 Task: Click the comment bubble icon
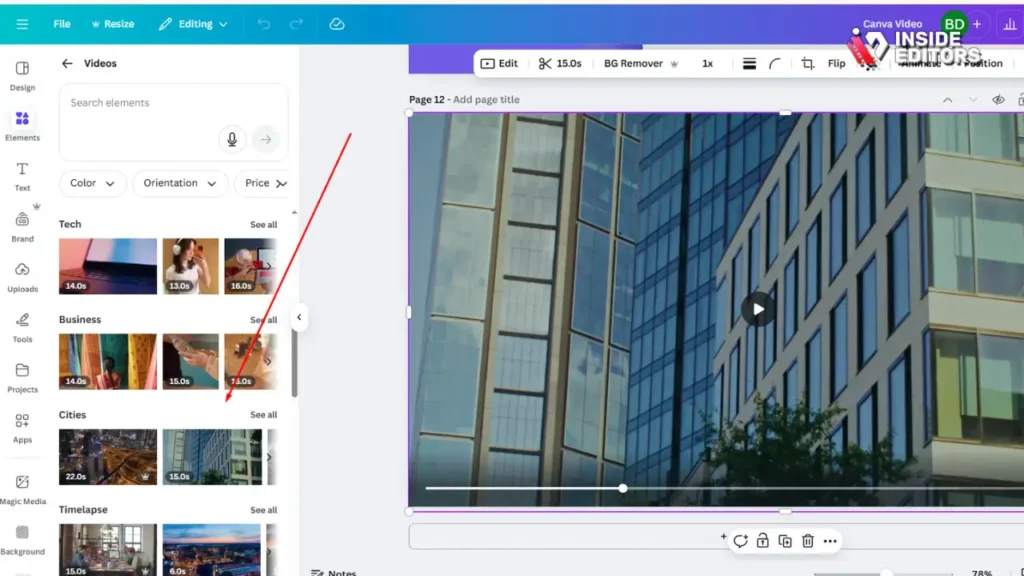click(739, 541)
